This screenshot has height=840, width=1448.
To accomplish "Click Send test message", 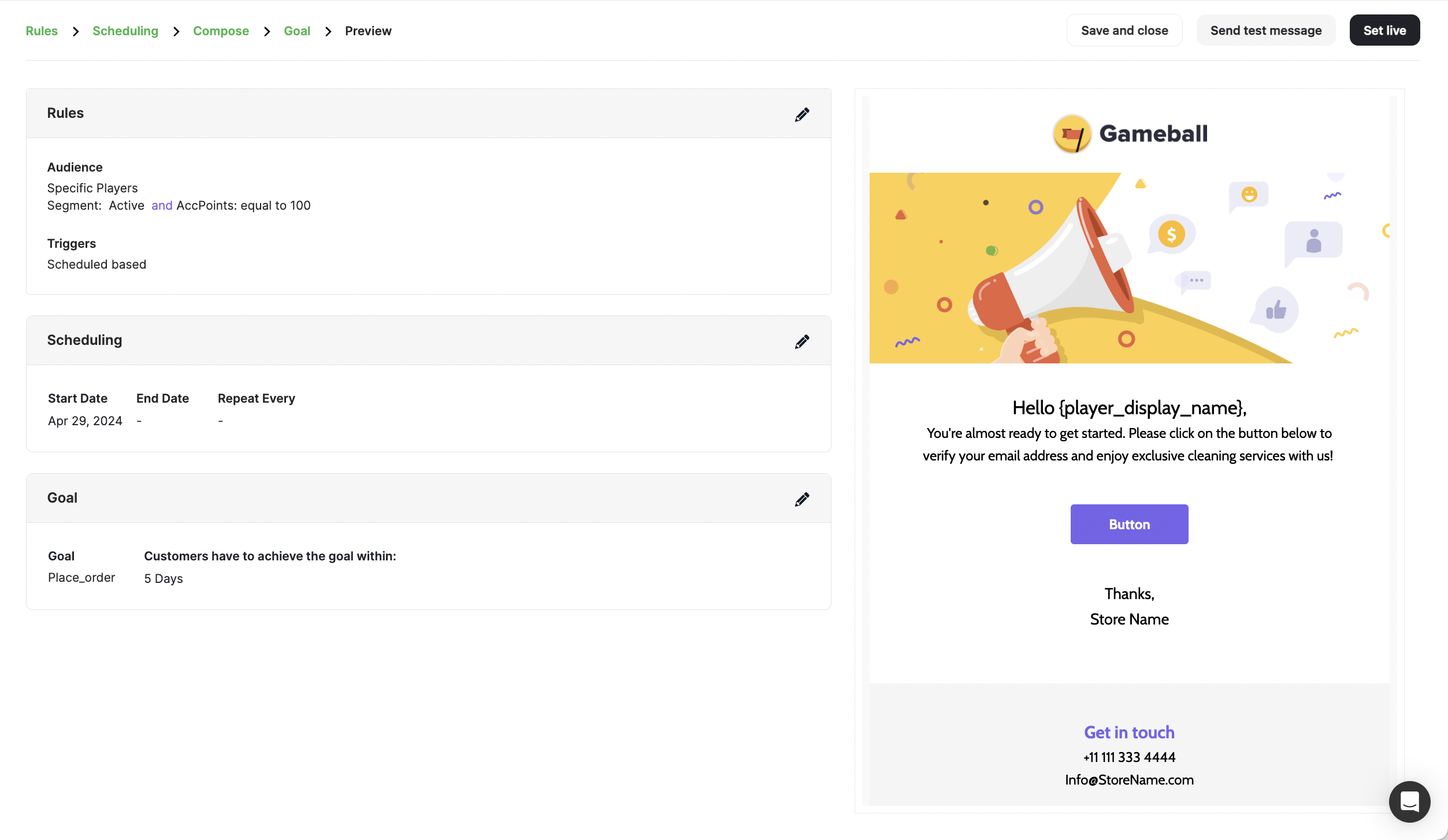I will pyautogui.click(x=1265, y=29).
